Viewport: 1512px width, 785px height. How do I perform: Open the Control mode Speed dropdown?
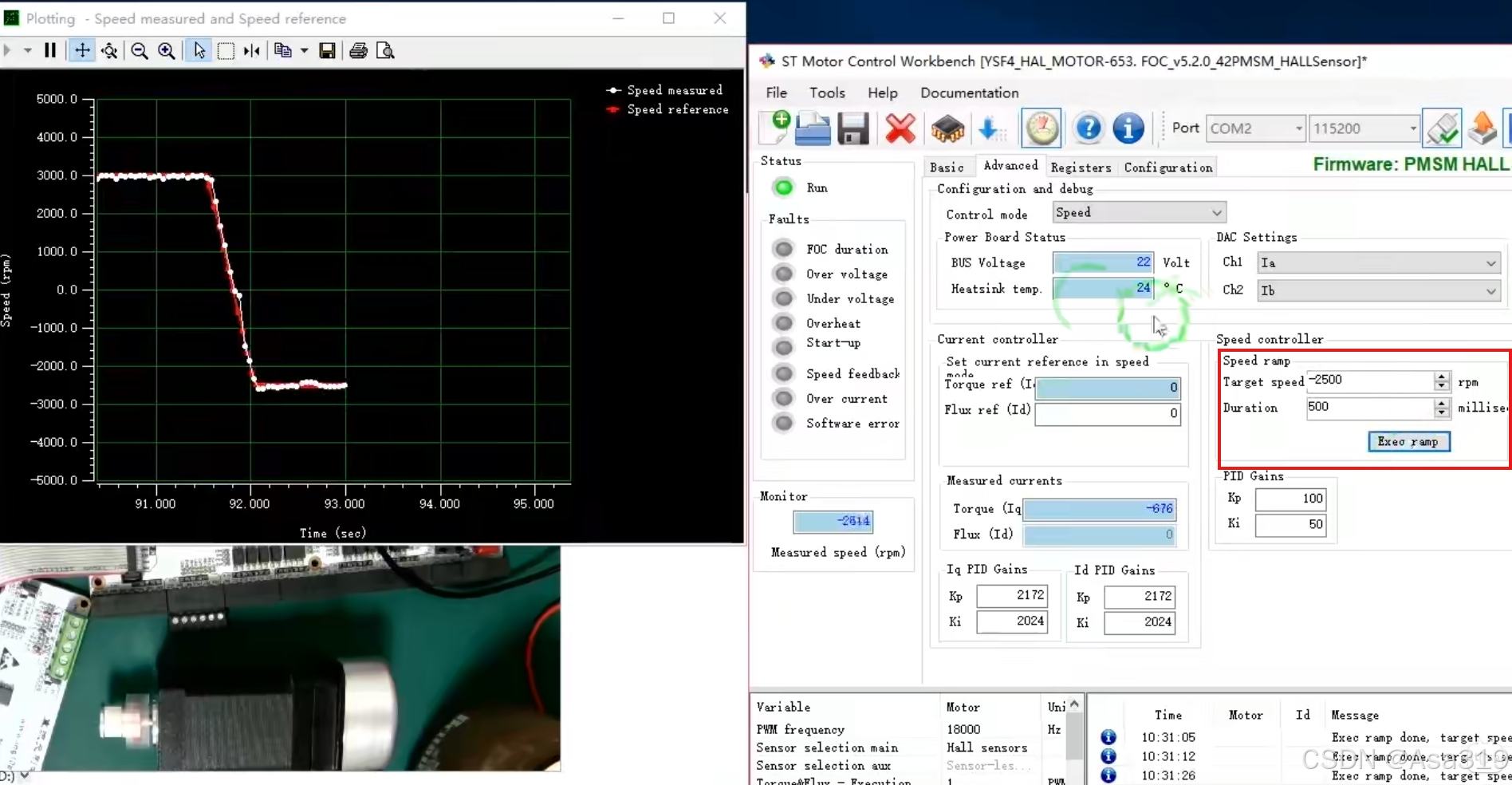[x=1139, y=212]
